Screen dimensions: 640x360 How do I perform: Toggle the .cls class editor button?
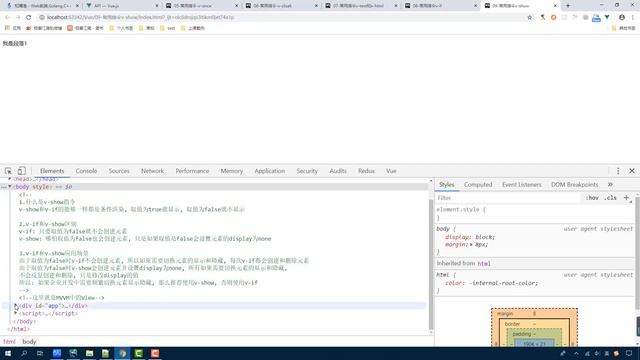click(611, 198)
